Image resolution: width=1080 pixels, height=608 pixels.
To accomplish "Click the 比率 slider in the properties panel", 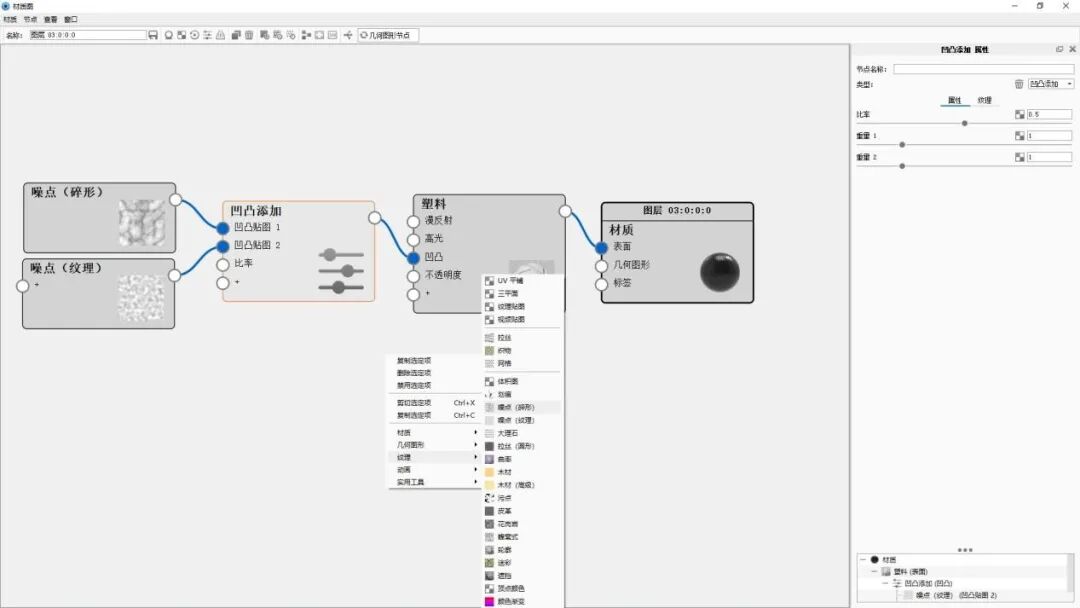I will [965, 122].
